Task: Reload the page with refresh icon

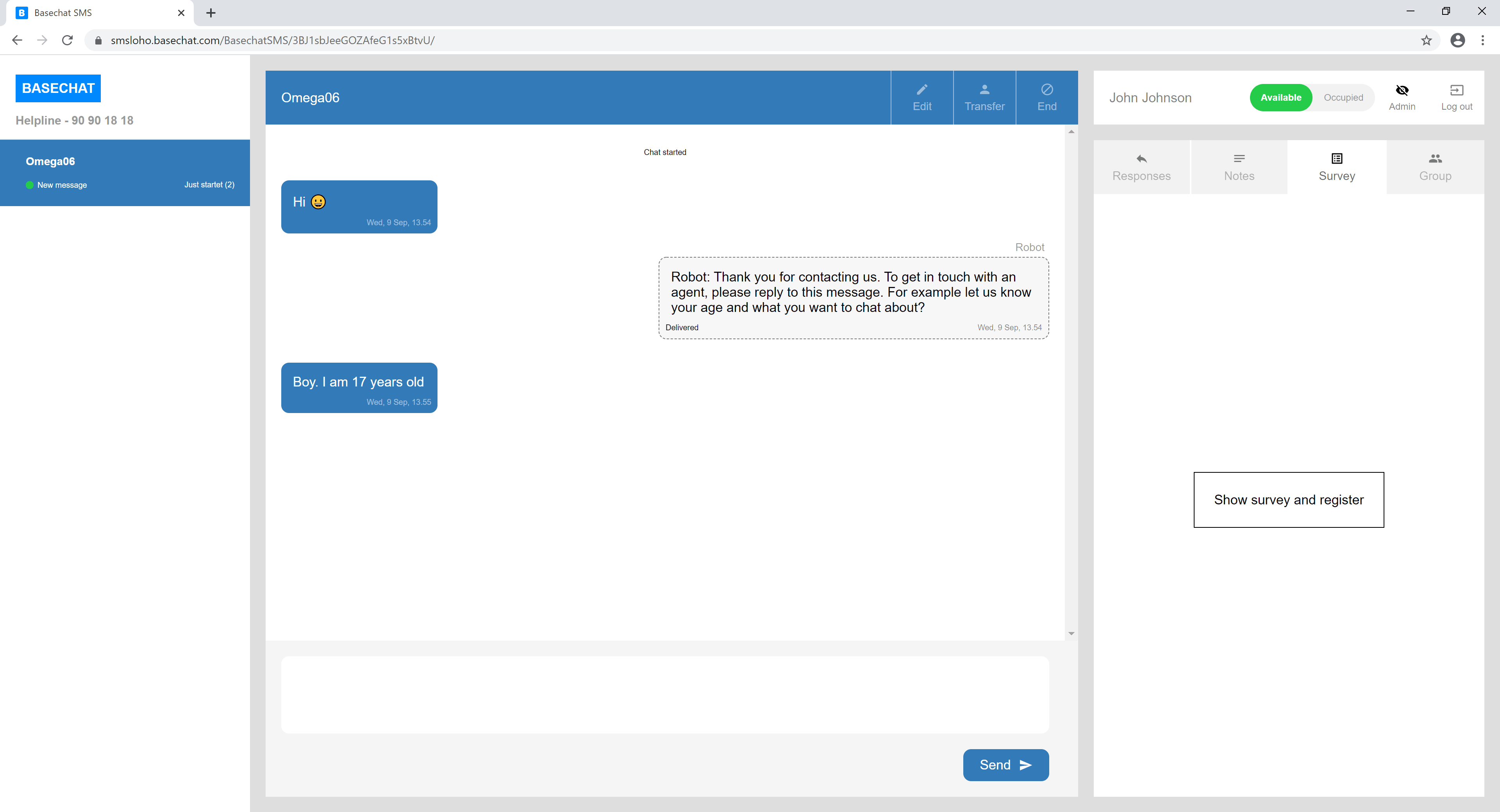Action: click(68, 40)
